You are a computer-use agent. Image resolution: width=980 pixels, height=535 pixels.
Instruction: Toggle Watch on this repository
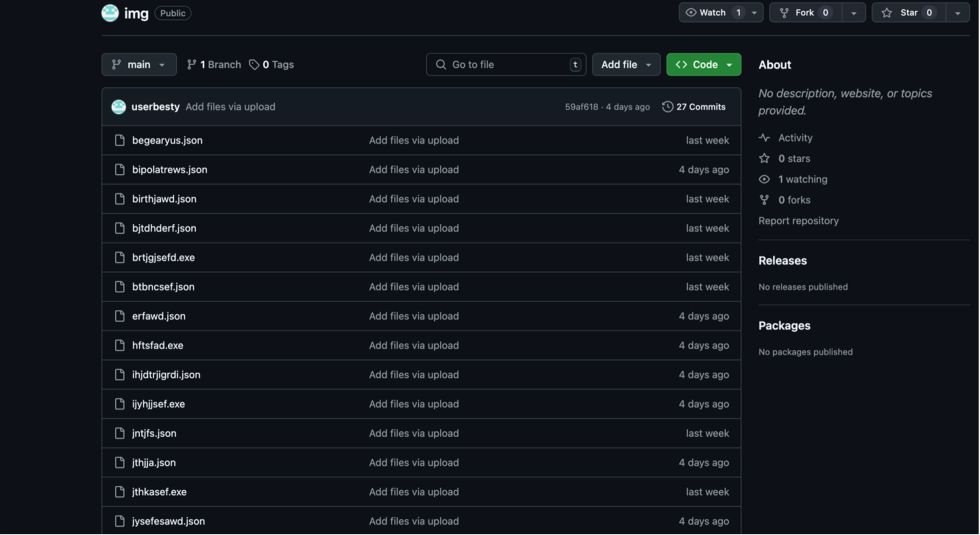711,13
